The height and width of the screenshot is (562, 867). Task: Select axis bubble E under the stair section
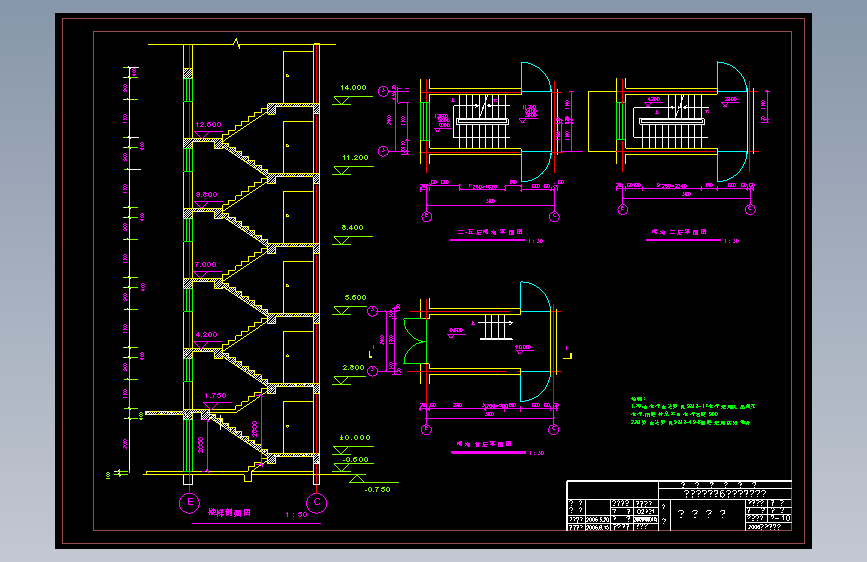tap(189, 503)
